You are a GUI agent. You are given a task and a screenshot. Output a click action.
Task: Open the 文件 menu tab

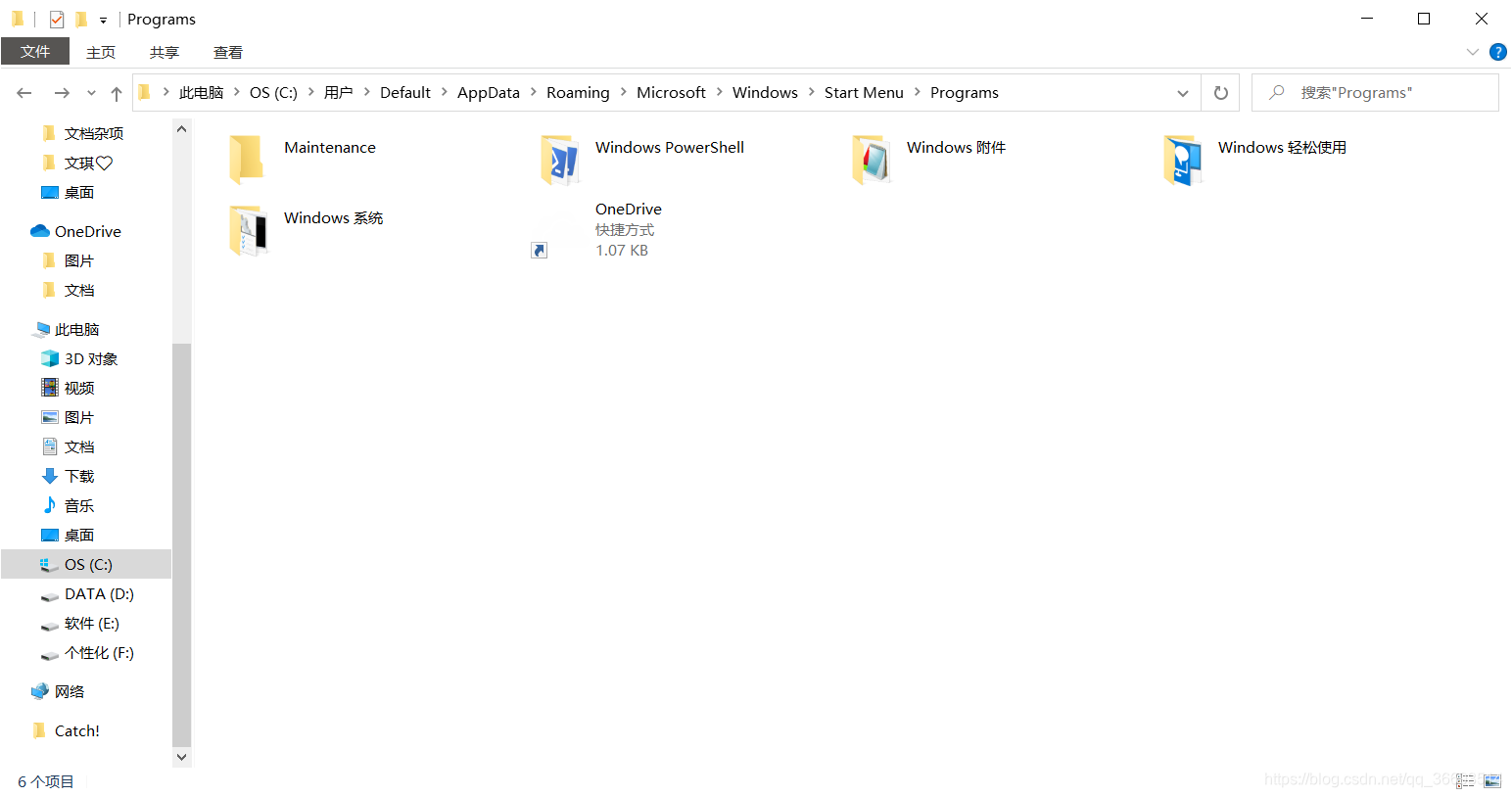[x=35, y=52]
